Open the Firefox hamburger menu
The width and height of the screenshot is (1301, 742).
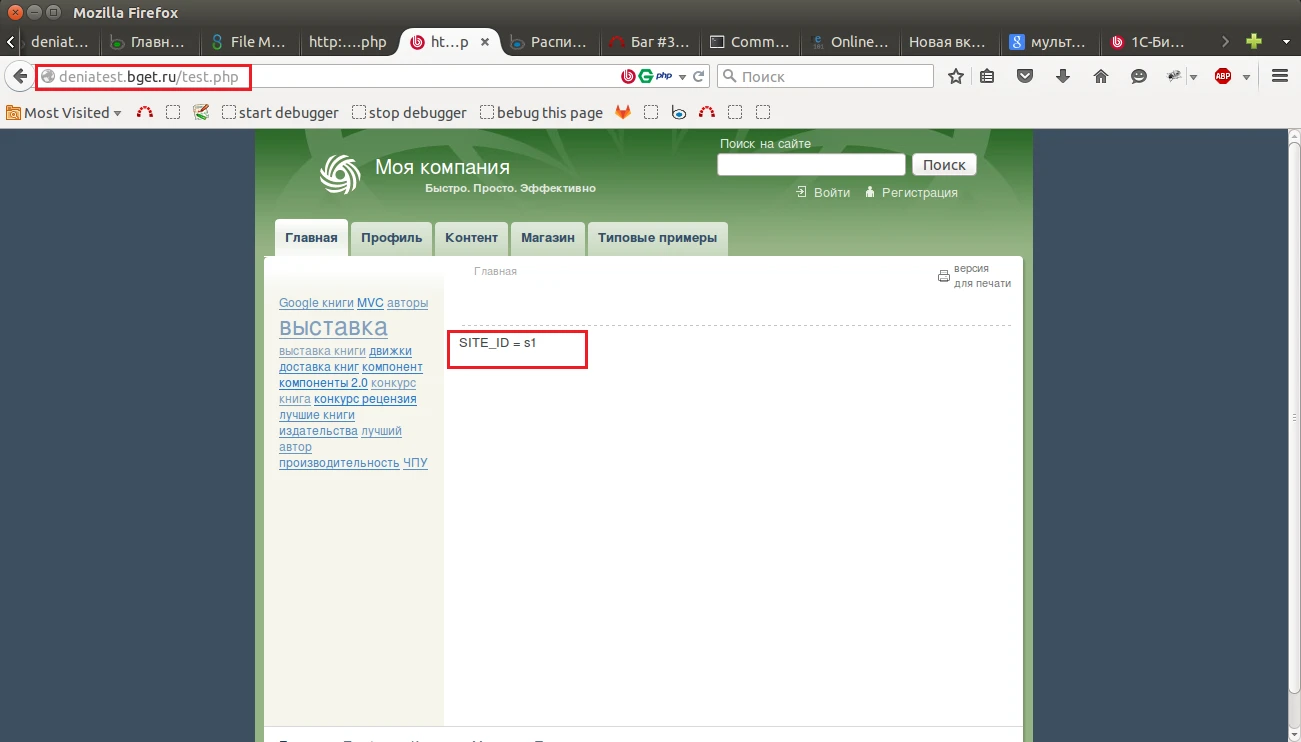tap(1279, 76)
